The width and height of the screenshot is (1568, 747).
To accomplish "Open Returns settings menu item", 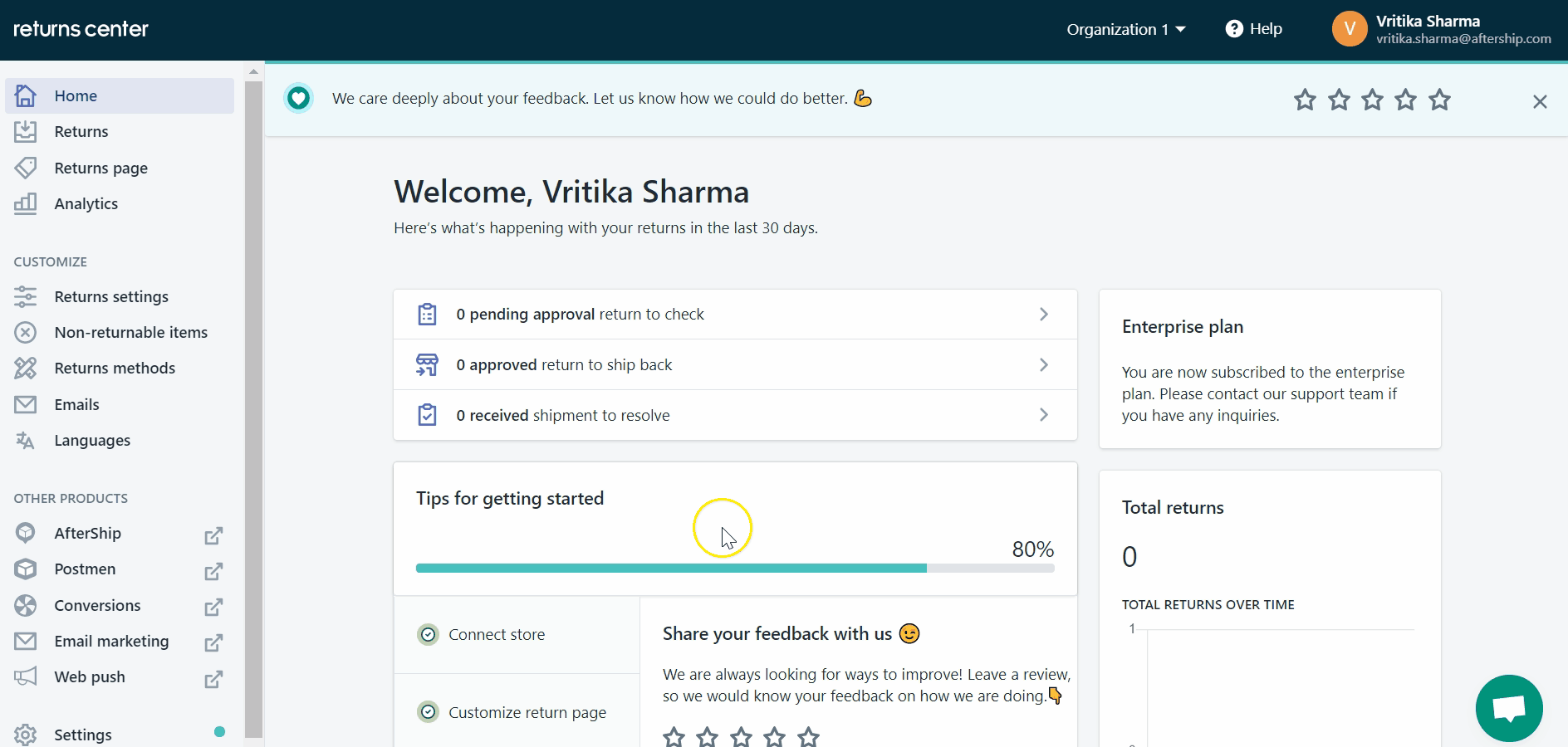I will (x=111, y=297).
